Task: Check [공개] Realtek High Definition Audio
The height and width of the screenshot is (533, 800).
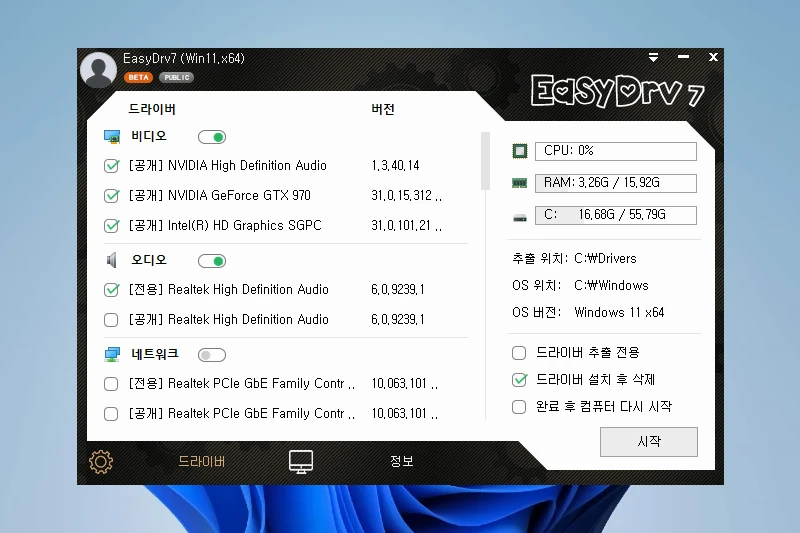Action: (111, 320)
